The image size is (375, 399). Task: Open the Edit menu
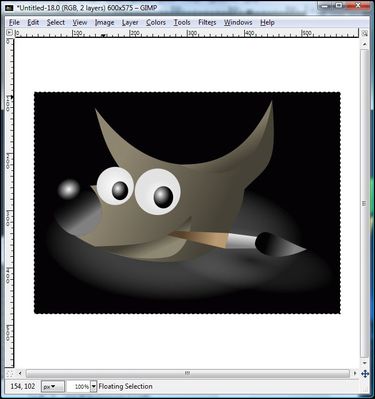(x=33, y=22)
